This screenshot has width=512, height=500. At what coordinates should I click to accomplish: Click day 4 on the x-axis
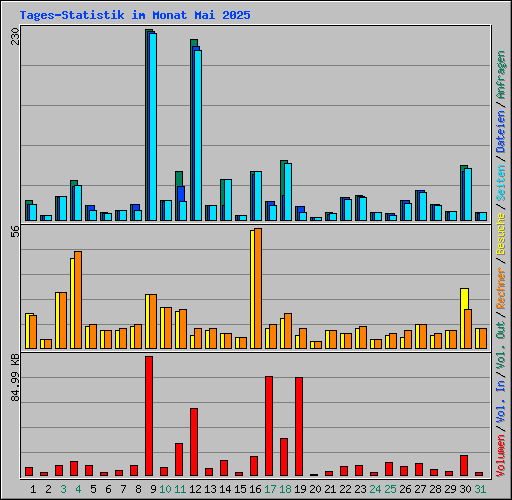pos(78,489)
